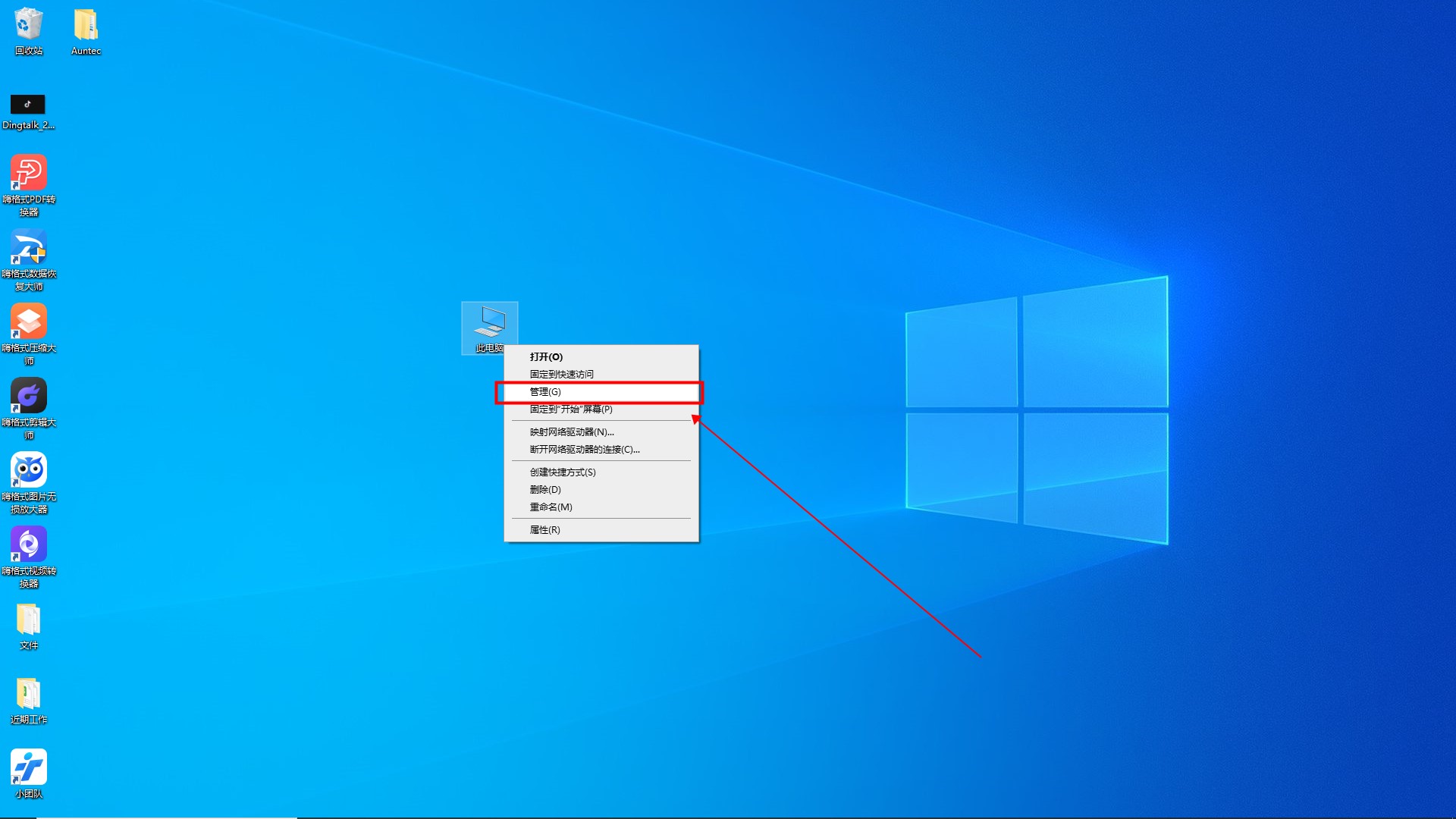The height and width of the screenshot is (819, 1456).
Task: Select the 嗨格式压缩大师 shortcut icon
Action: point(29,334)
